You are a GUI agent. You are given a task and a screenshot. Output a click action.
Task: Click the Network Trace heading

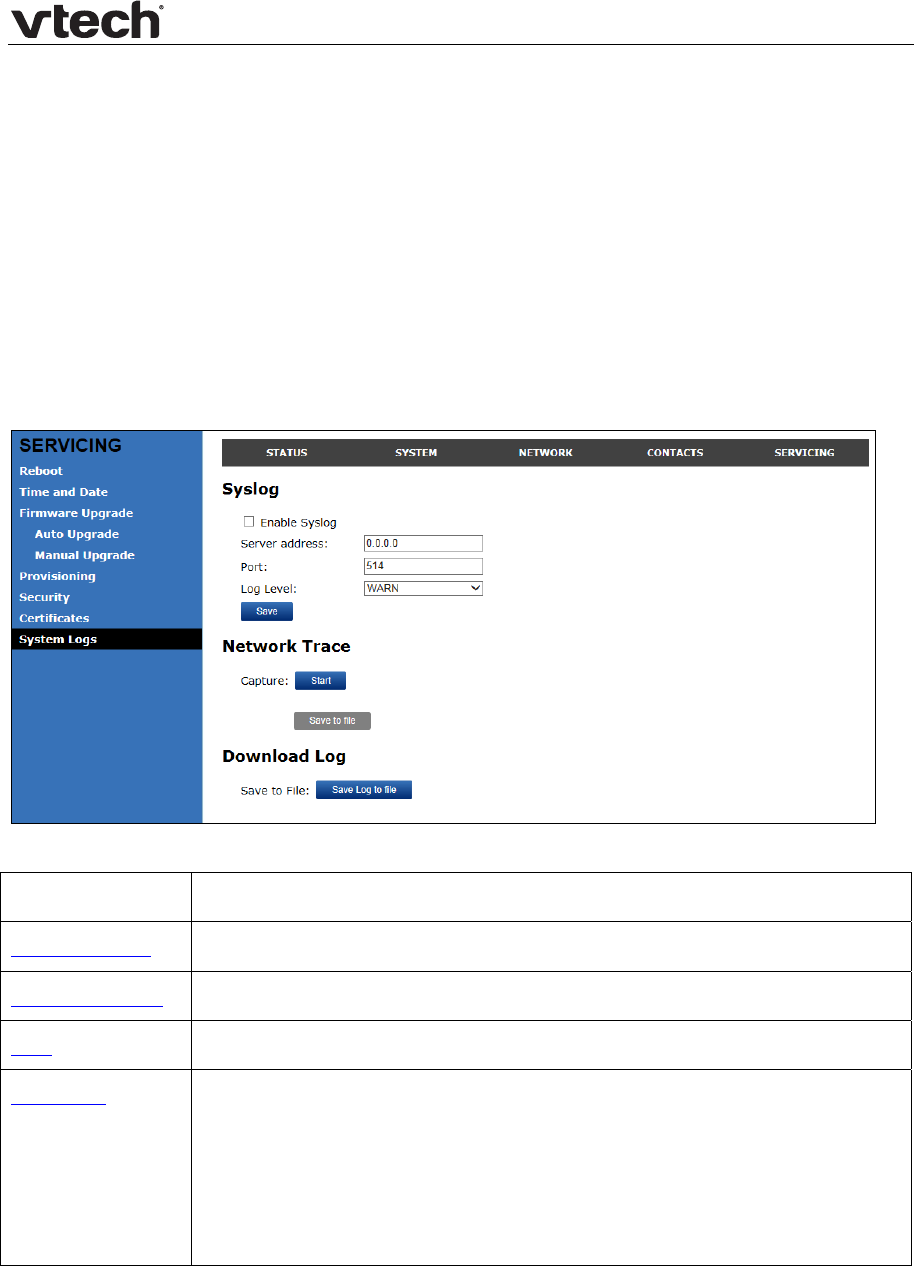(286, 646)
